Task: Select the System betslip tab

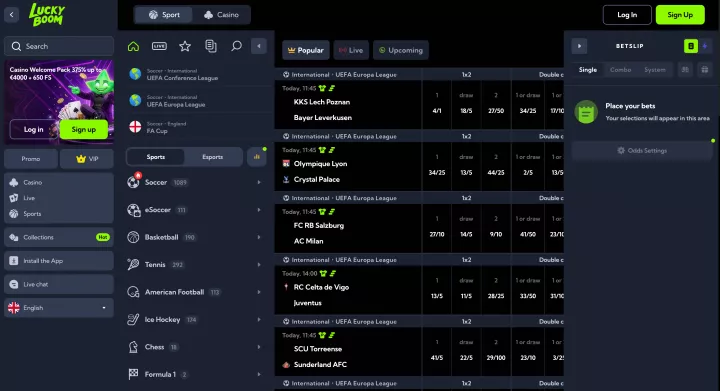Action: [655, 70]
